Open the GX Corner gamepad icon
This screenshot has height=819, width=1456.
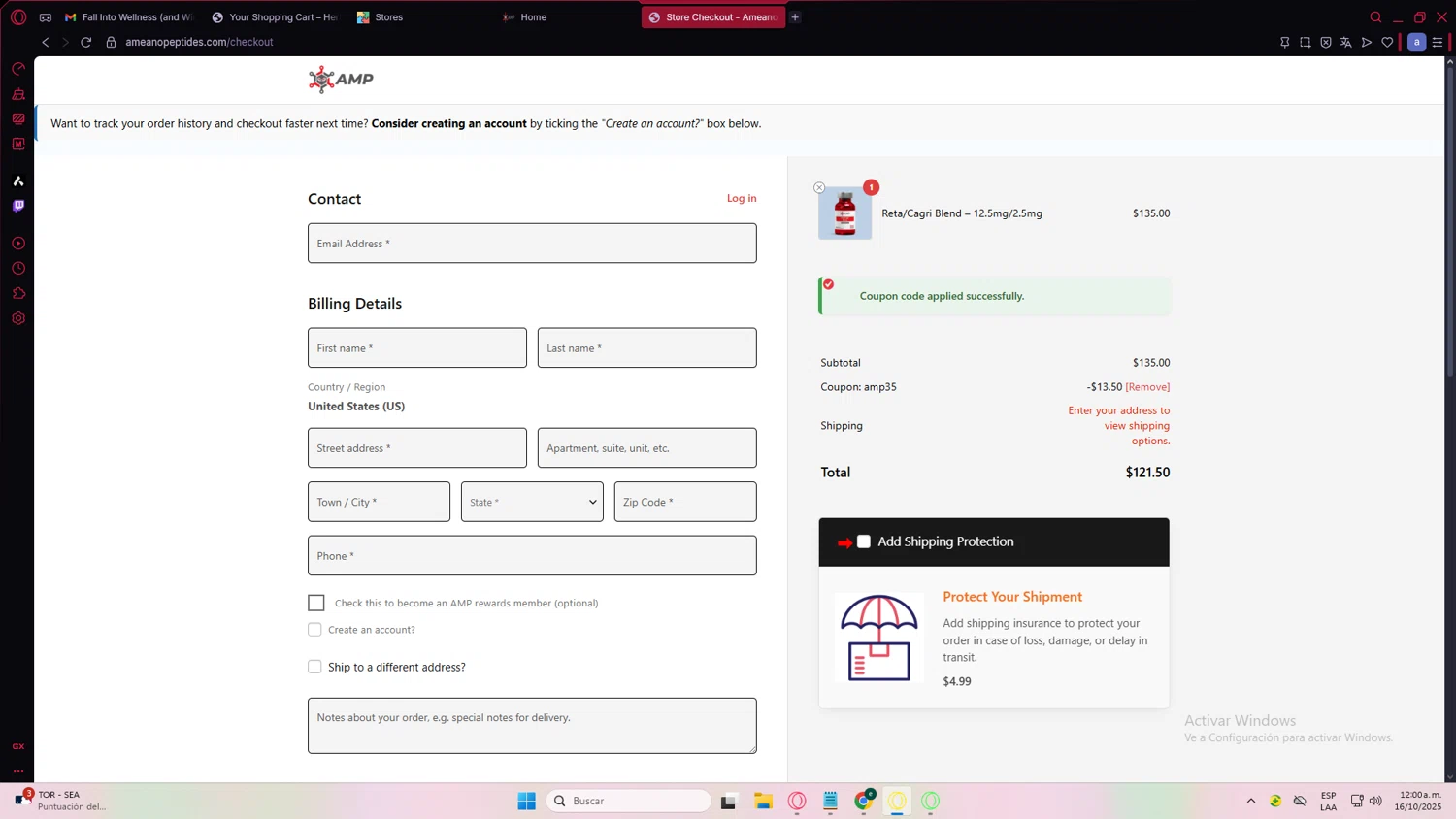click(45, 17)
